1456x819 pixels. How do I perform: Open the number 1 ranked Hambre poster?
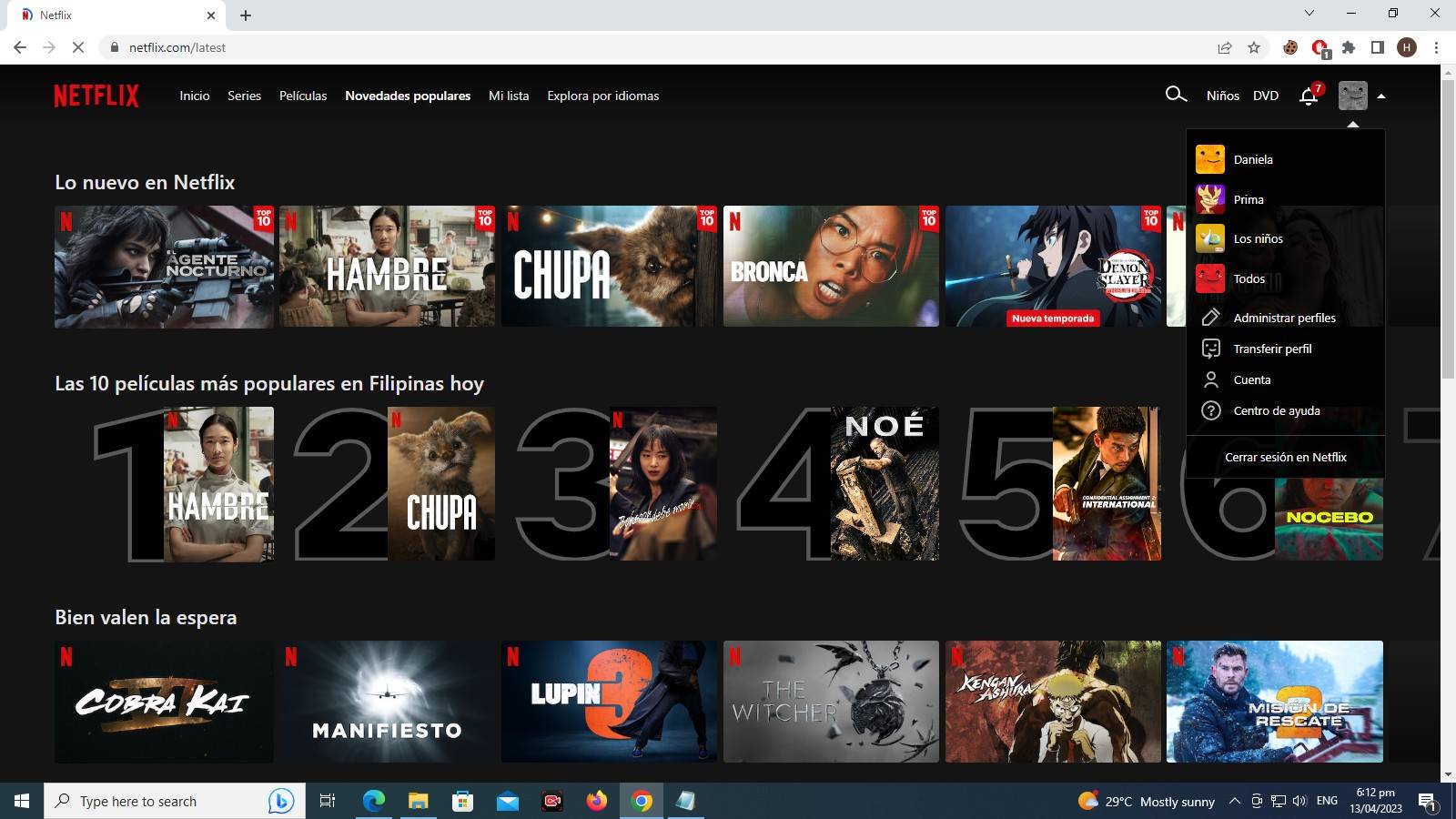pos(218,484)
